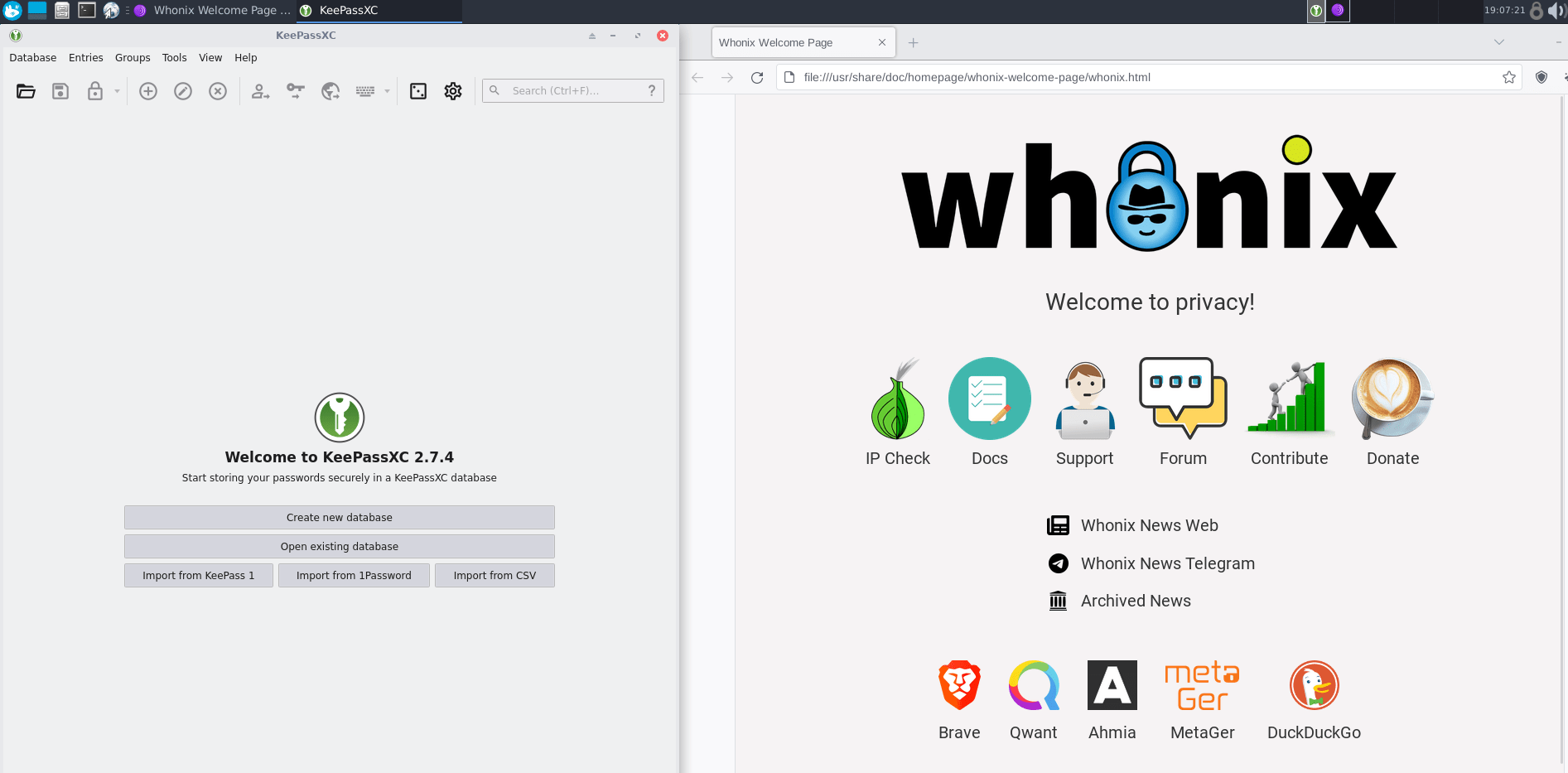
Task: Click the Brave search engine icon
Action: [x=959, y=685]
